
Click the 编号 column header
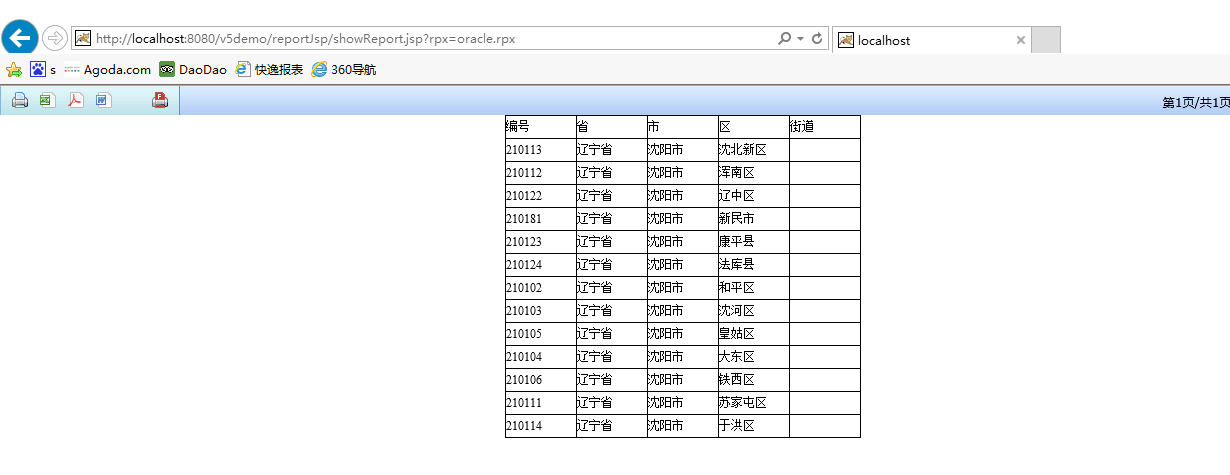[541, 127]
